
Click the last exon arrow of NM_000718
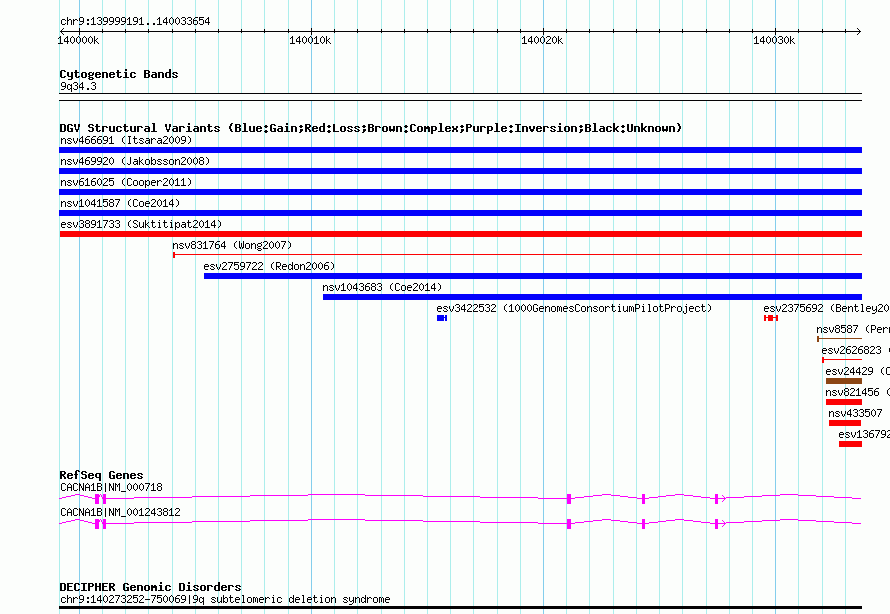point(720,499)
